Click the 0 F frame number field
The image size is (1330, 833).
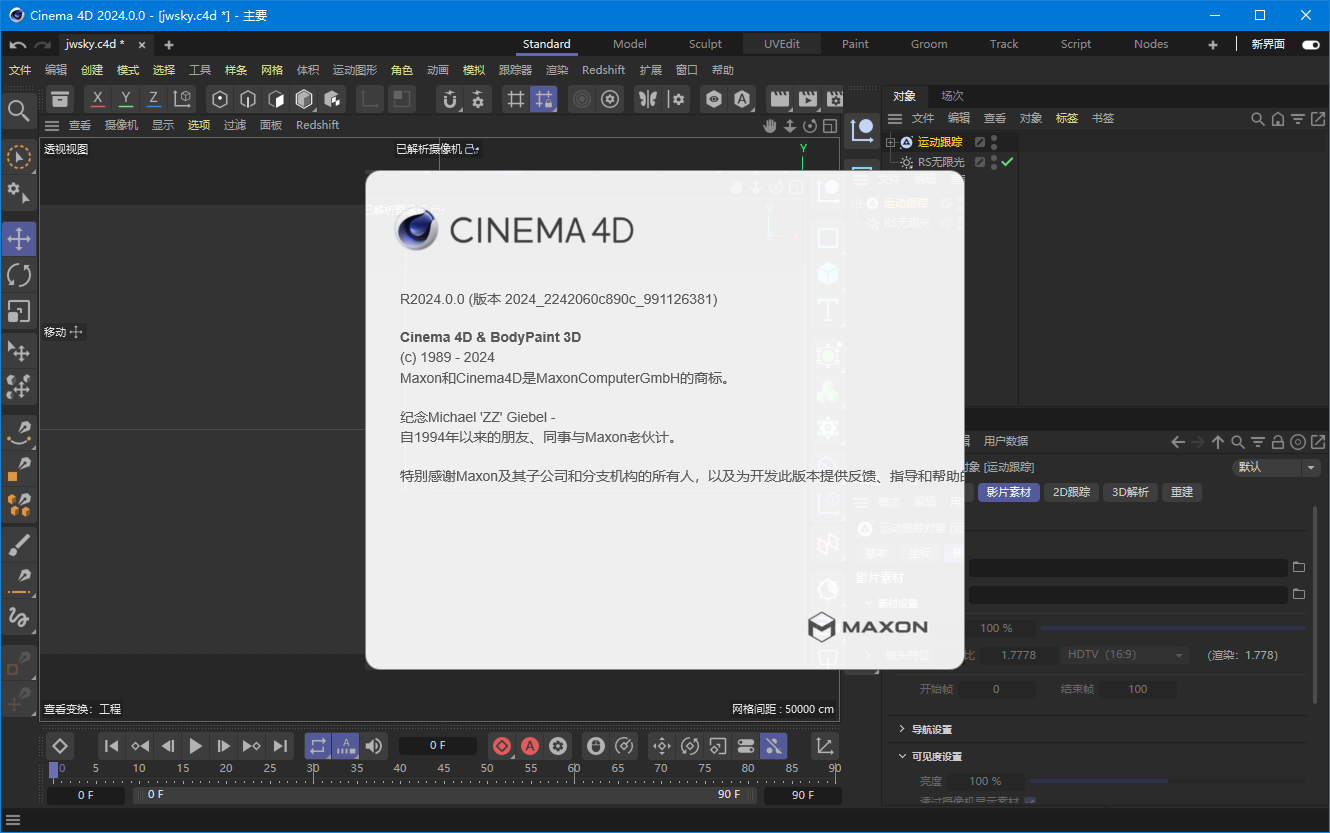[x=437, y=745]
